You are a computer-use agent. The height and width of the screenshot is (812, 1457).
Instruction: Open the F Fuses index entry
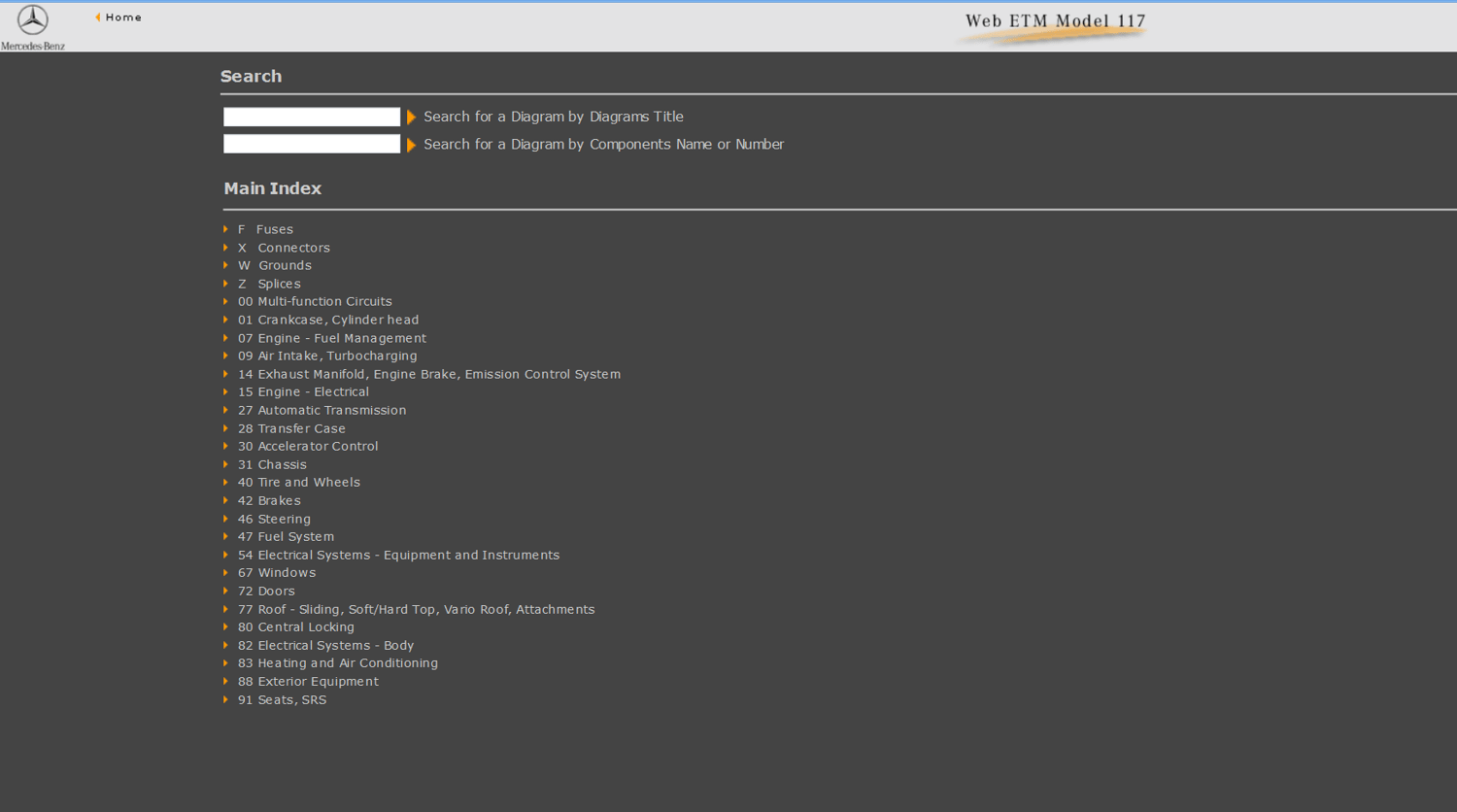click(x=265, y=229)
